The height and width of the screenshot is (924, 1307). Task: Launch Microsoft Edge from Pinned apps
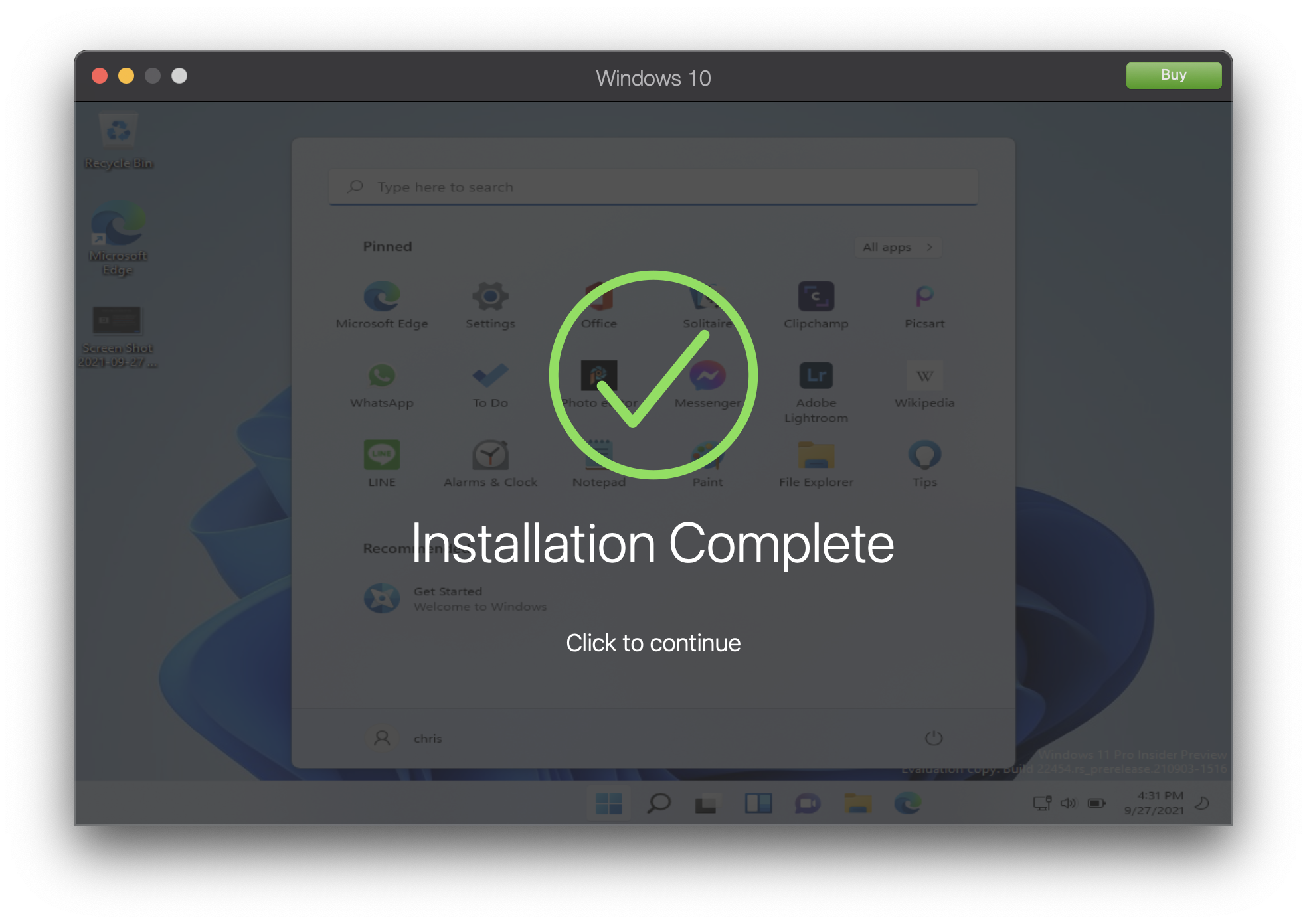click(382, 305)
